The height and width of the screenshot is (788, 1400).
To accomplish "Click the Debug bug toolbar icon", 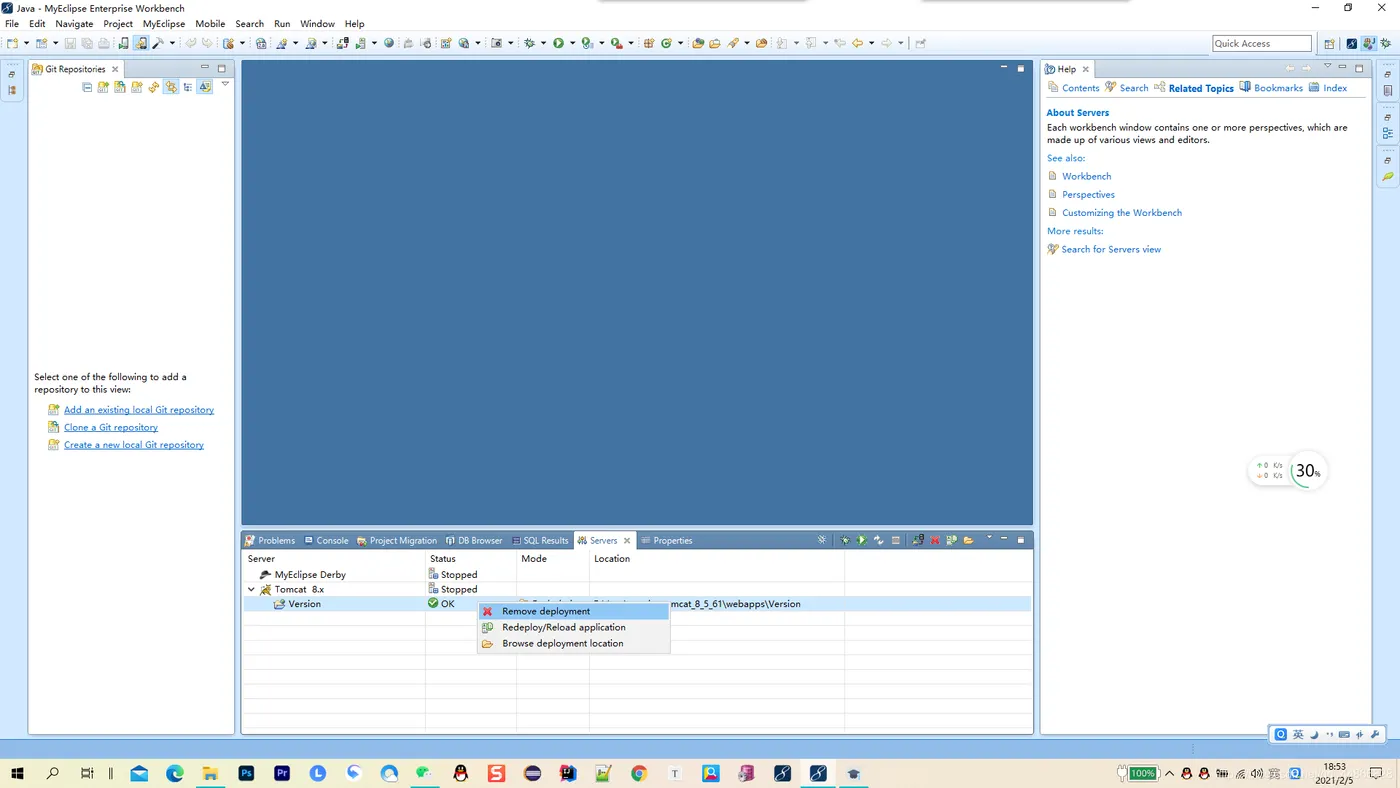I will coord(529,43).
